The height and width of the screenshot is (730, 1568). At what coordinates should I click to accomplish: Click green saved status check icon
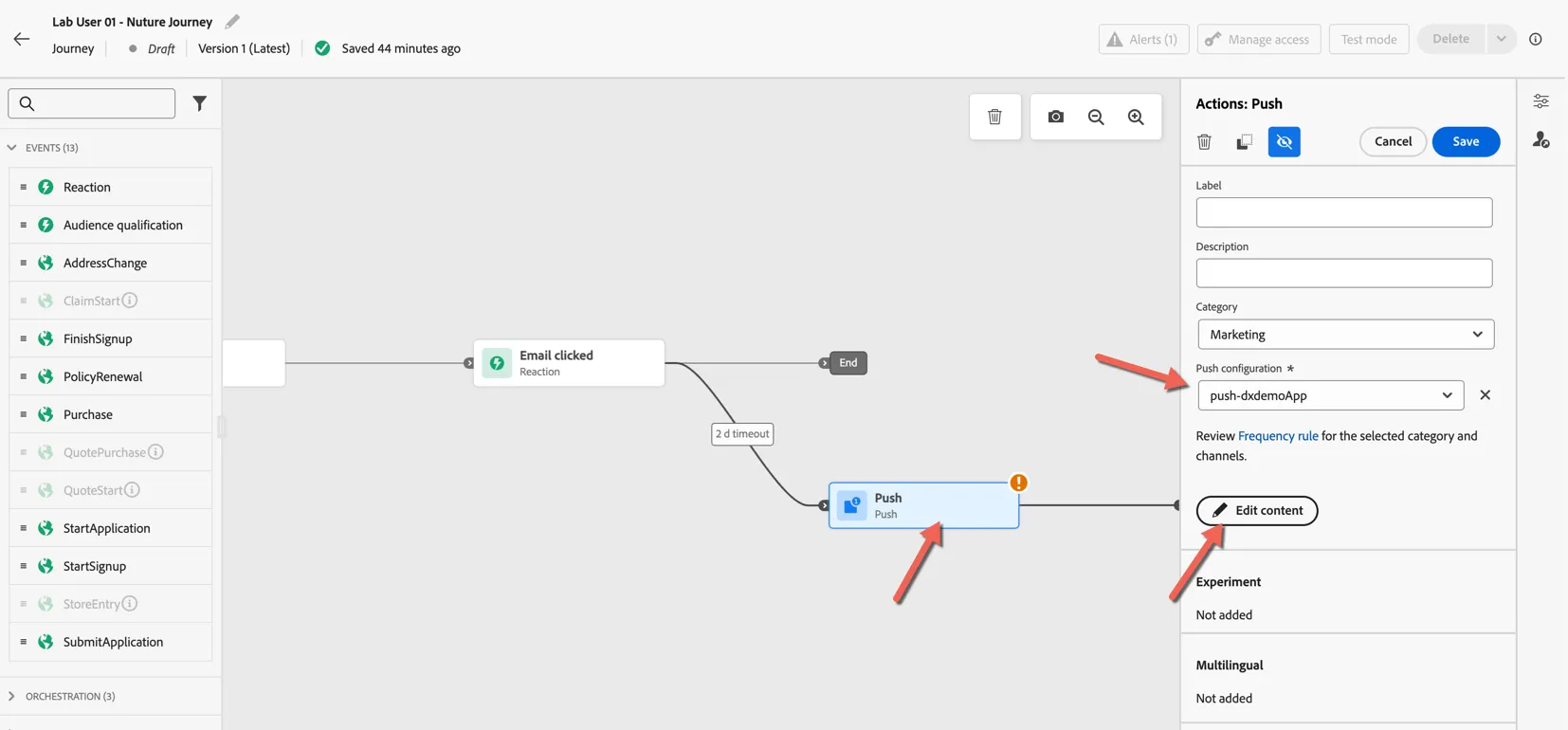[322, 48]
